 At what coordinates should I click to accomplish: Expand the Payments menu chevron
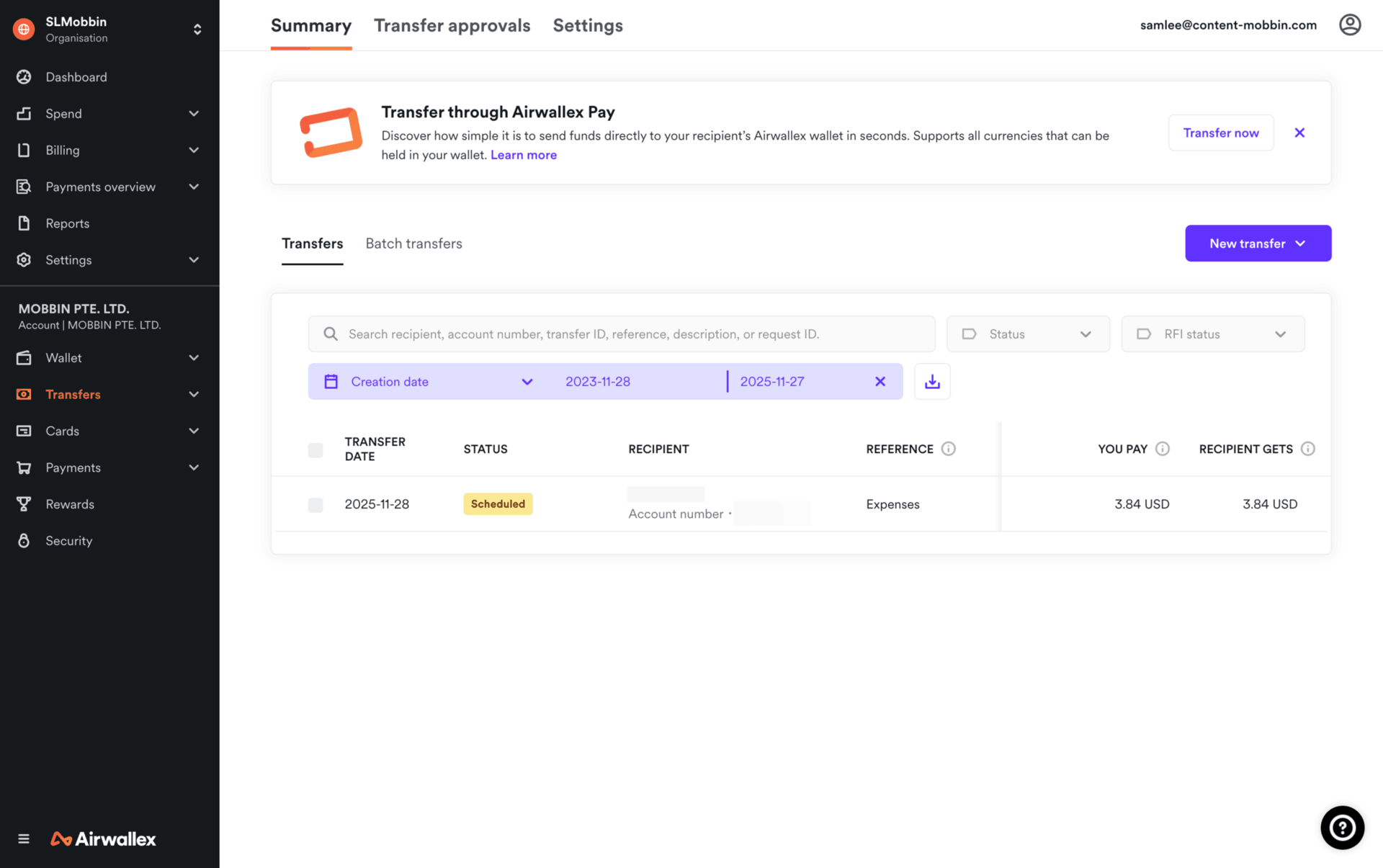[194, 467]
